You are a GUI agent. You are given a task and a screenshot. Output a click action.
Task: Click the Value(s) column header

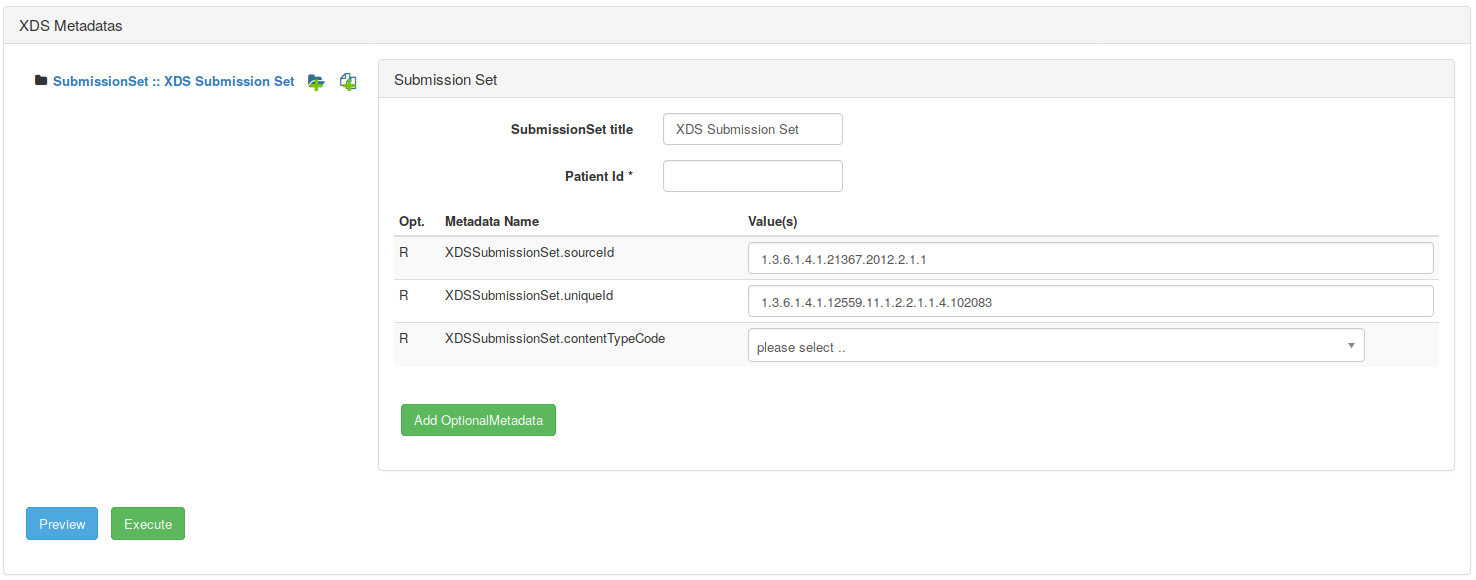pyautogui.click(x=772, y=221)
